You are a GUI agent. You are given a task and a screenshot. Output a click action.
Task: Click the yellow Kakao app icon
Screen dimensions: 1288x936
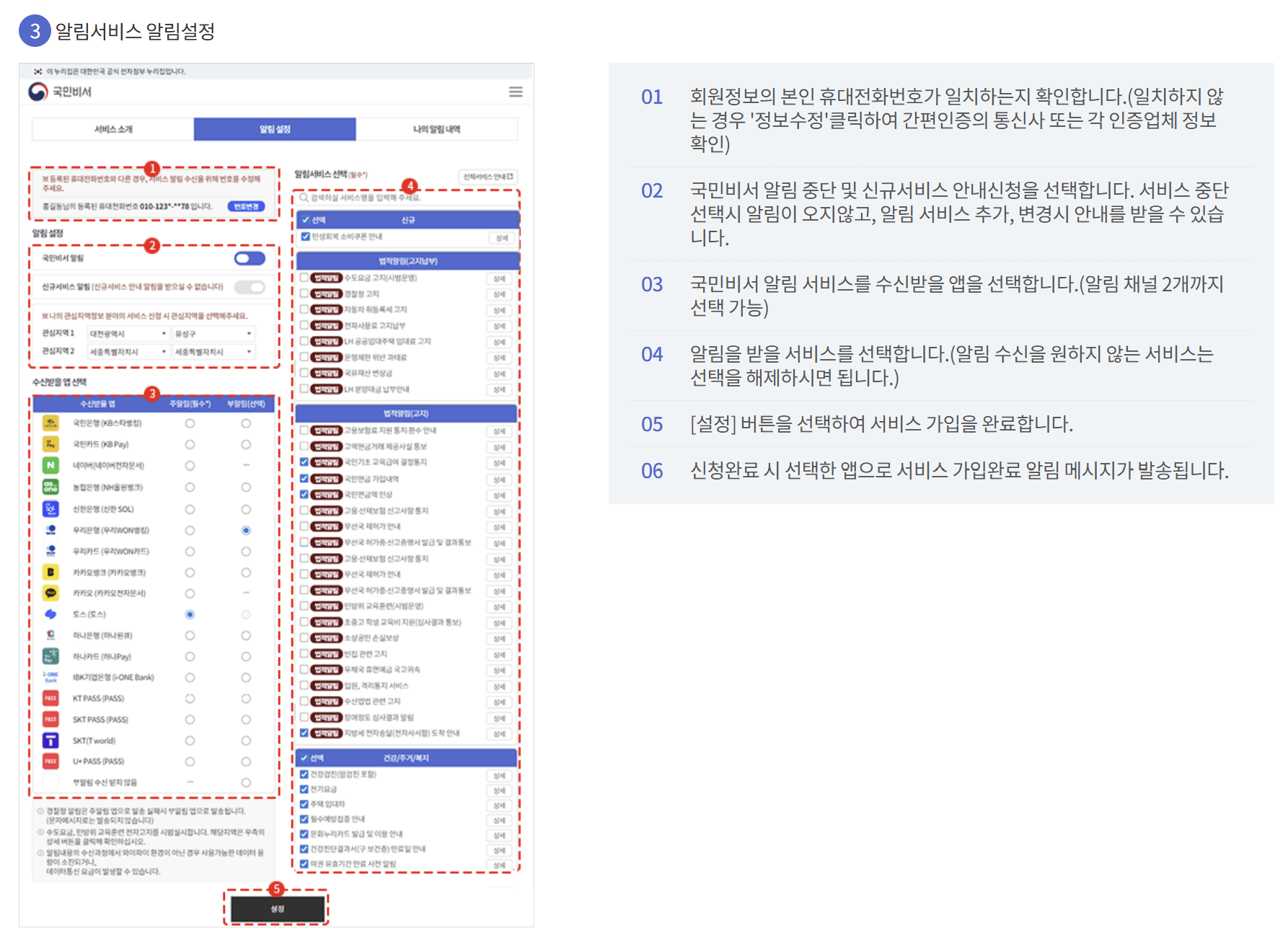(x=50, y=593)
